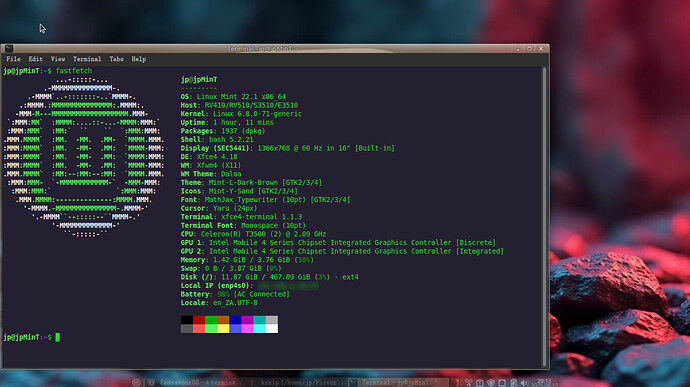Open the File menu in the terminal
This screenshot has width=690, height=387.
(x=13, y=59)
